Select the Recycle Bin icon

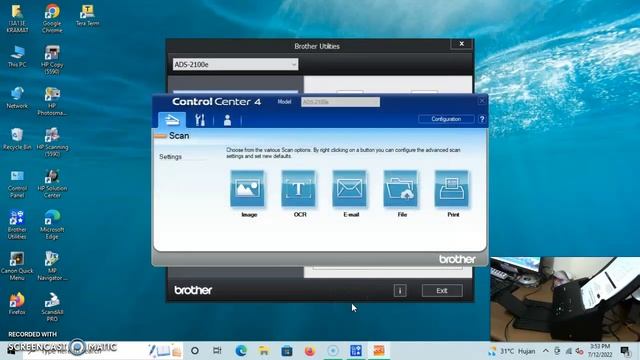click(x=17, y=139)
